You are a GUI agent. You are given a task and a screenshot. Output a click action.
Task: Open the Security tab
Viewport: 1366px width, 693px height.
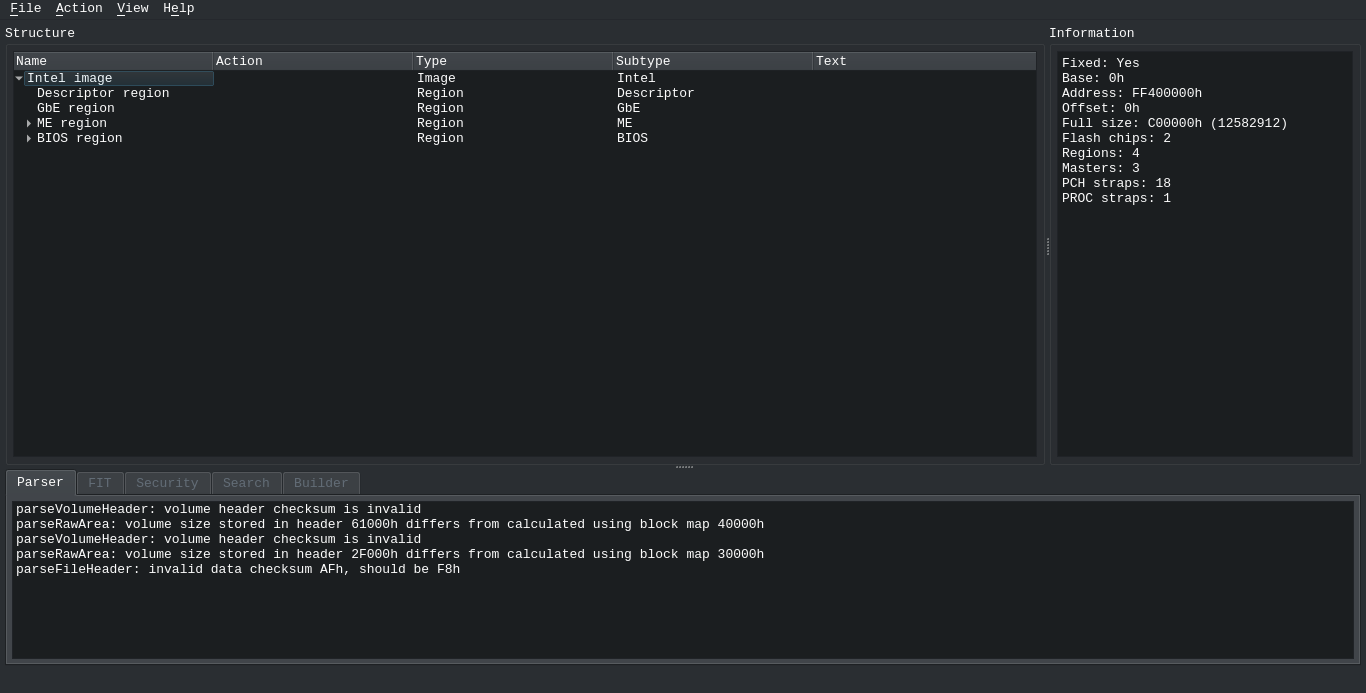click(167, 483)
